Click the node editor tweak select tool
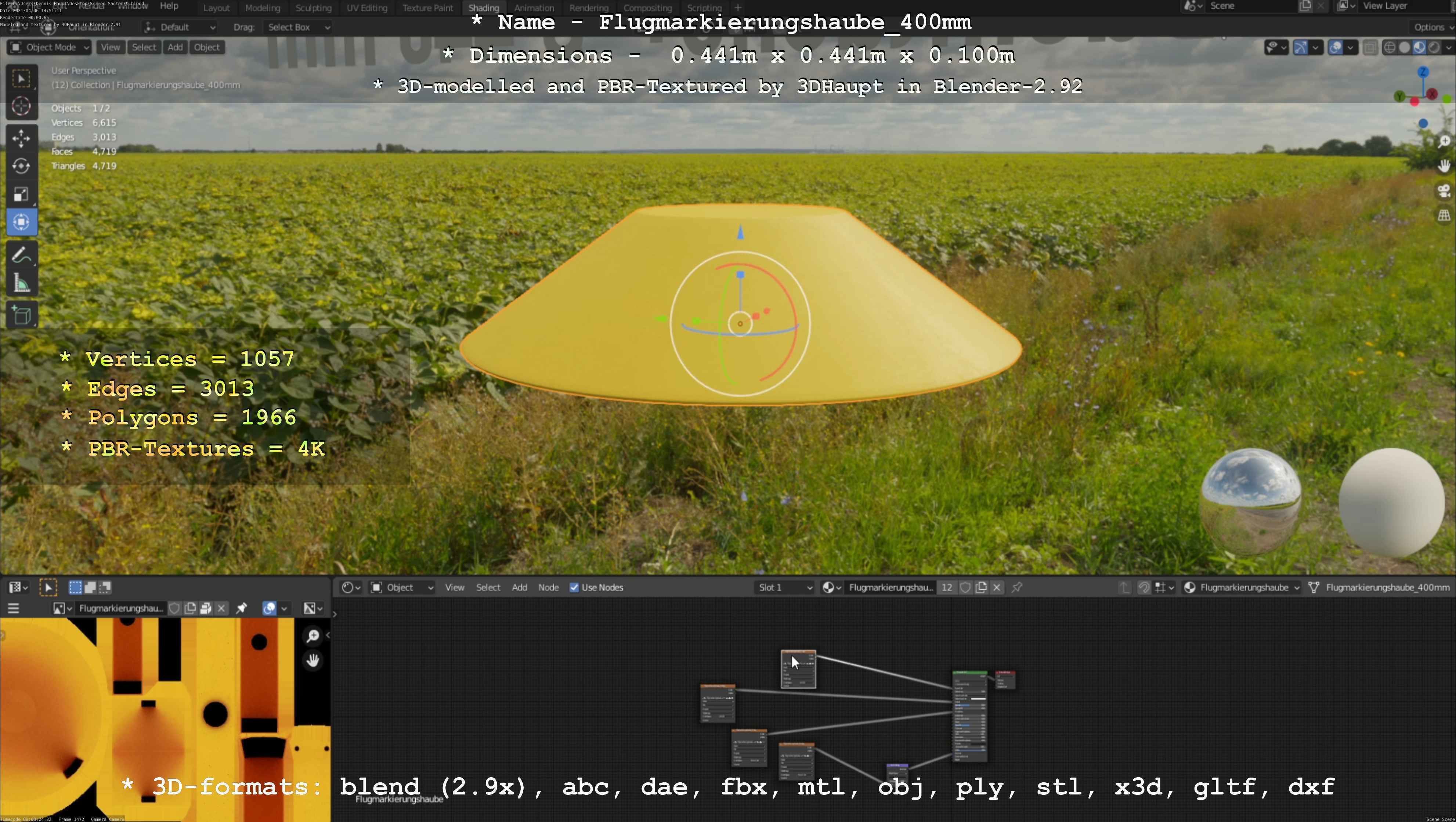The width and height of the screenshot is (1456, 822). coord(48,587)
